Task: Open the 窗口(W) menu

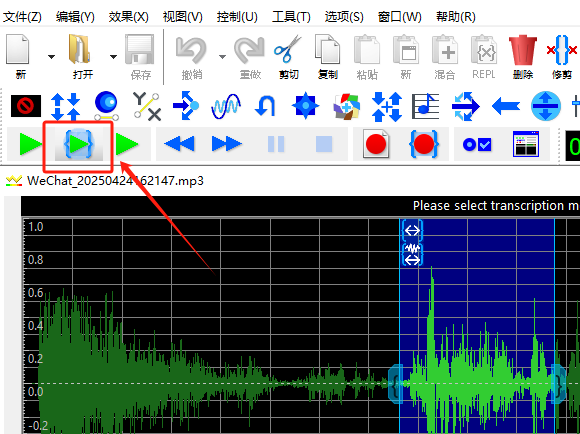Action: click(x=399, y=17)
